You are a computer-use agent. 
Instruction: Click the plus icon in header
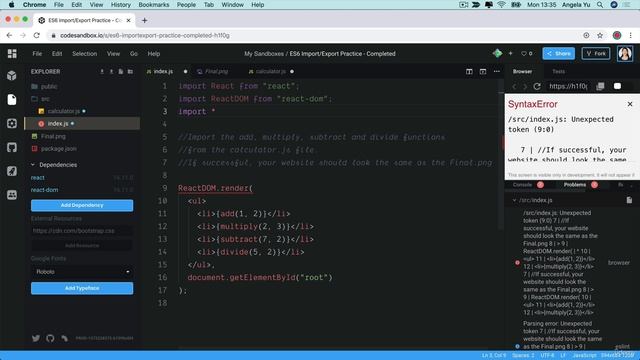point(510,53)
